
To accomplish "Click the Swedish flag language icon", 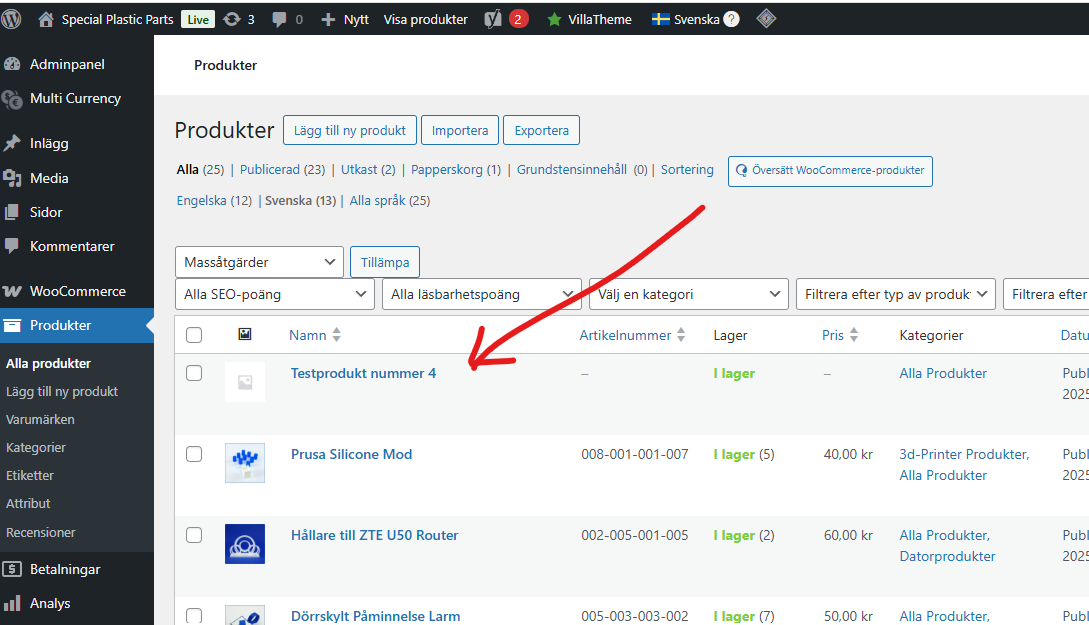I will [x=660, y=19].
